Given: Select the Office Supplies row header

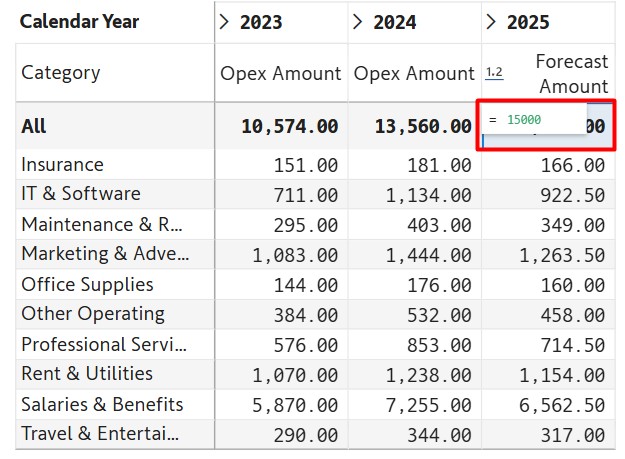Looking at the screenshot, I should (87, 285).
